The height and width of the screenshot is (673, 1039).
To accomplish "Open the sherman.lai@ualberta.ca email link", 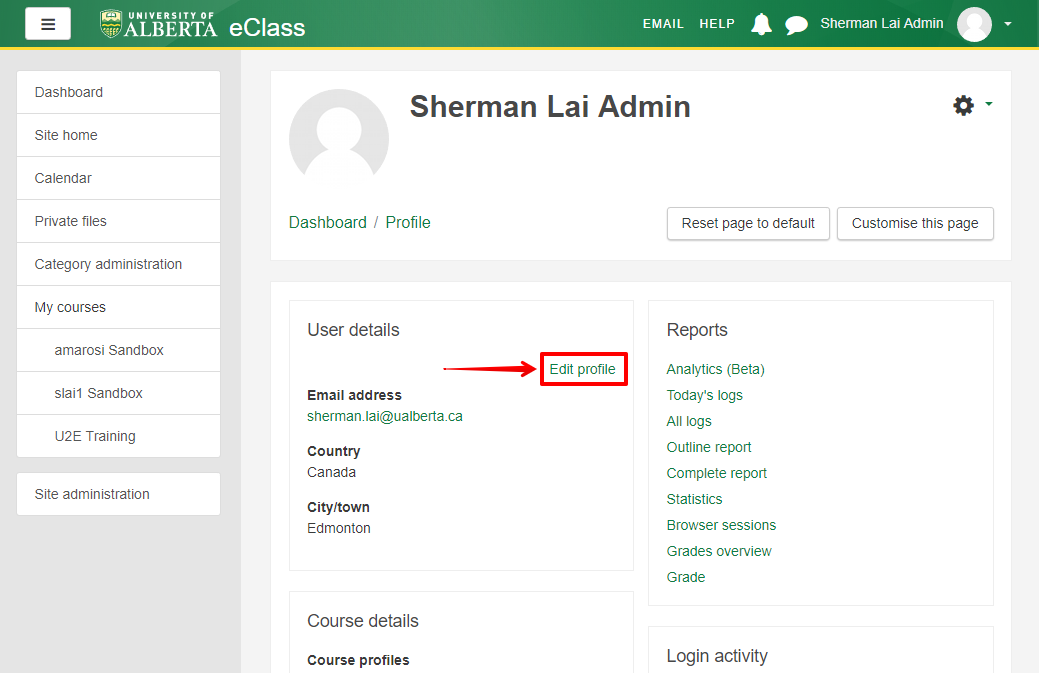I will click(x=384, y=416).
